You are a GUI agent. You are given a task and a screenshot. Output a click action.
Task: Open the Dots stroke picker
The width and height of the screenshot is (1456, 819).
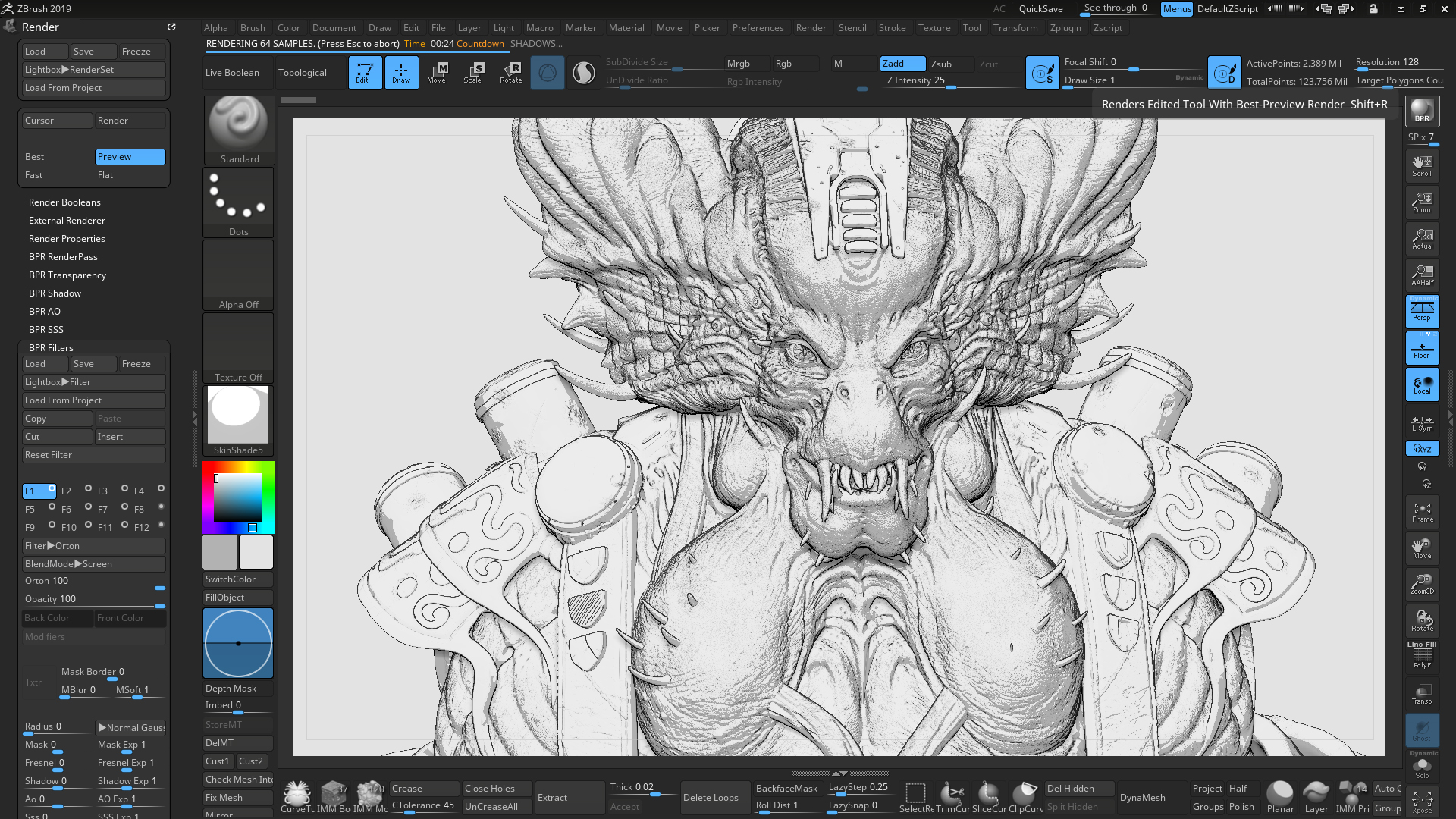tap(238, 202)
